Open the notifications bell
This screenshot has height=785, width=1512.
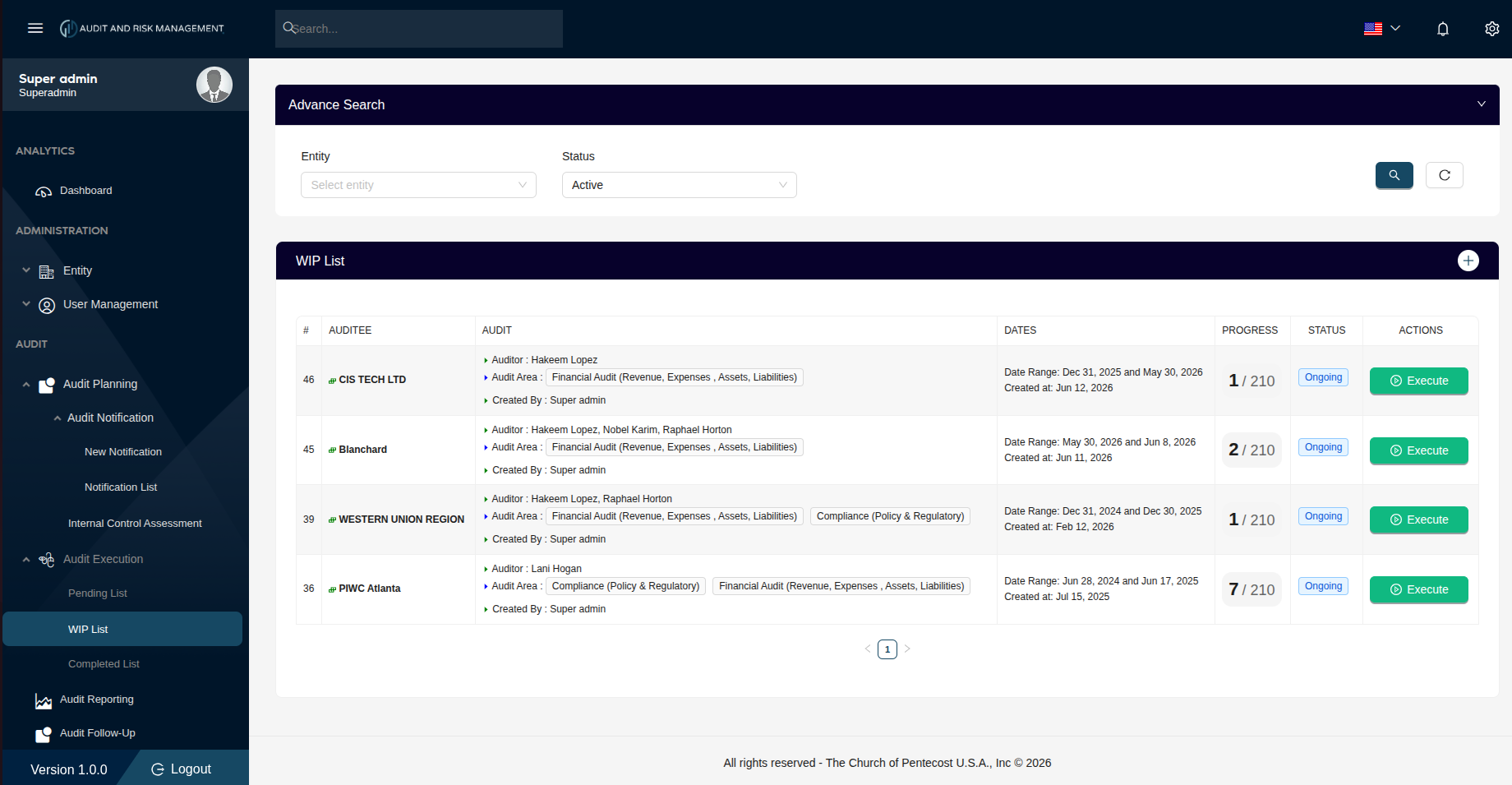[1443, 29]
